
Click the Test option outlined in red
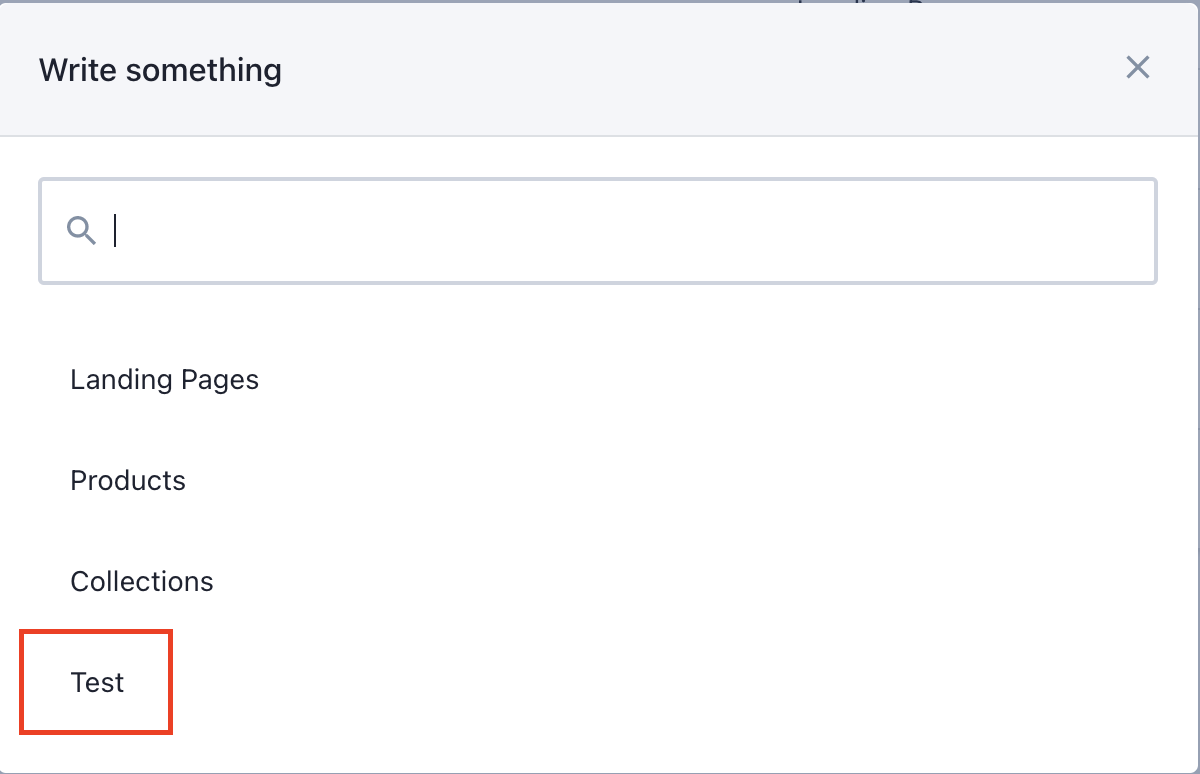point(98,683)
